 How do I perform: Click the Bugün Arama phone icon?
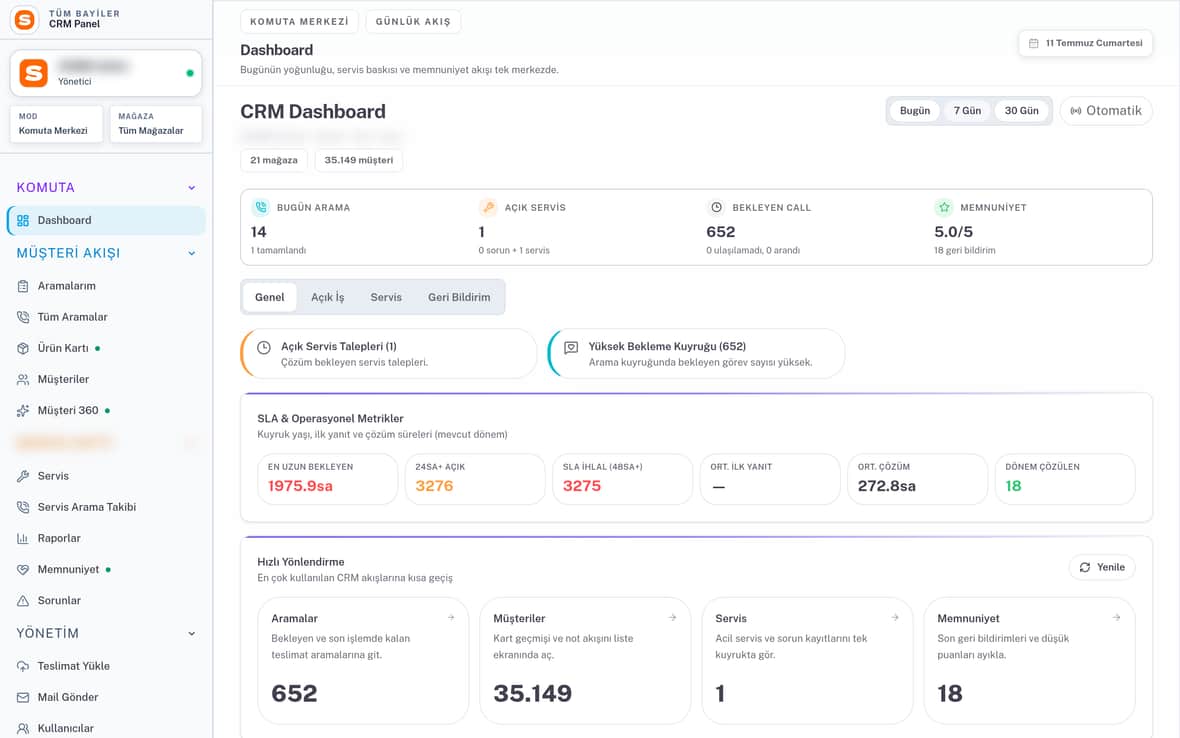[x=260, y=207]
